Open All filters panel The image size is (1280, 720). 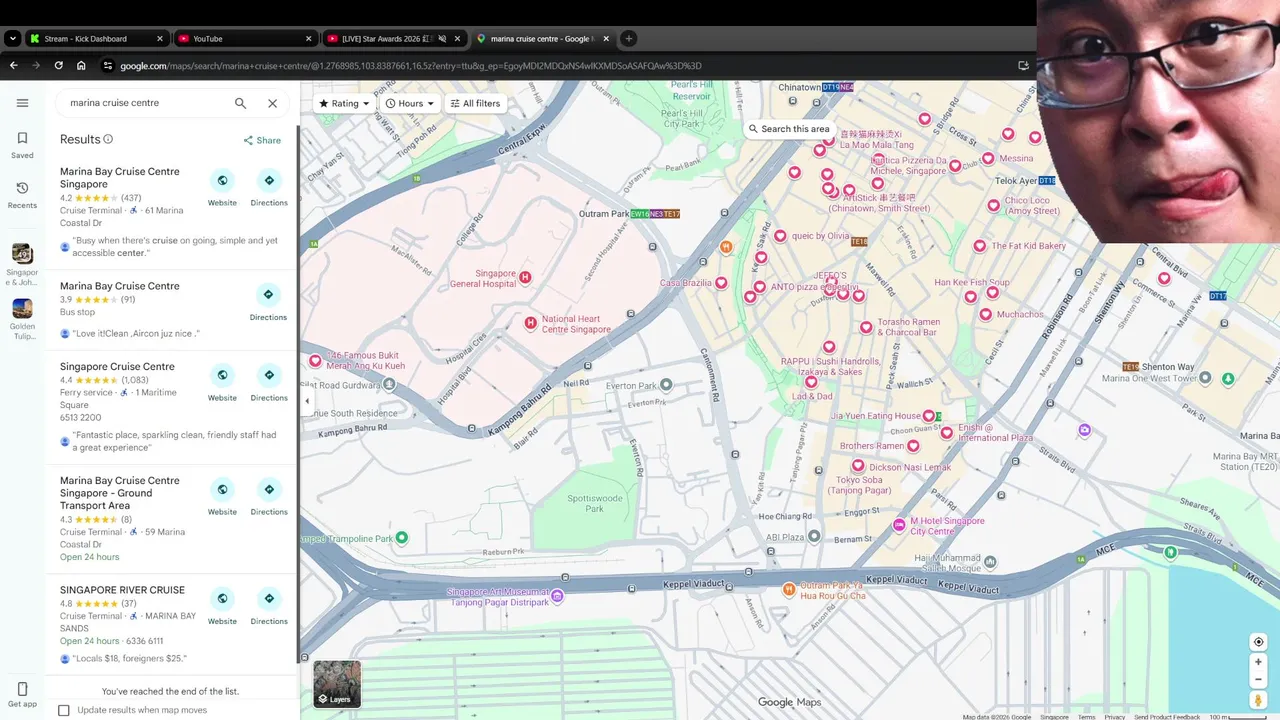coord(475,103)
